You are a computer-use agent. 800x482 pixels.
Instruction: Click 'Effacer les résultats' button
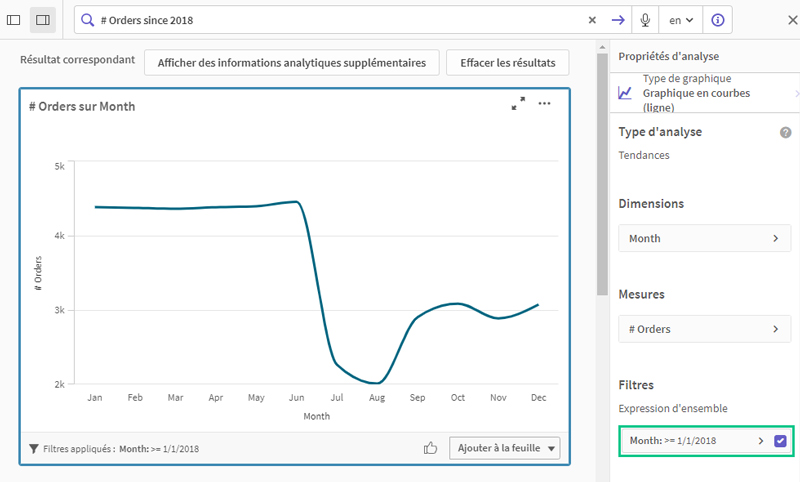click(x=508, y=63)
